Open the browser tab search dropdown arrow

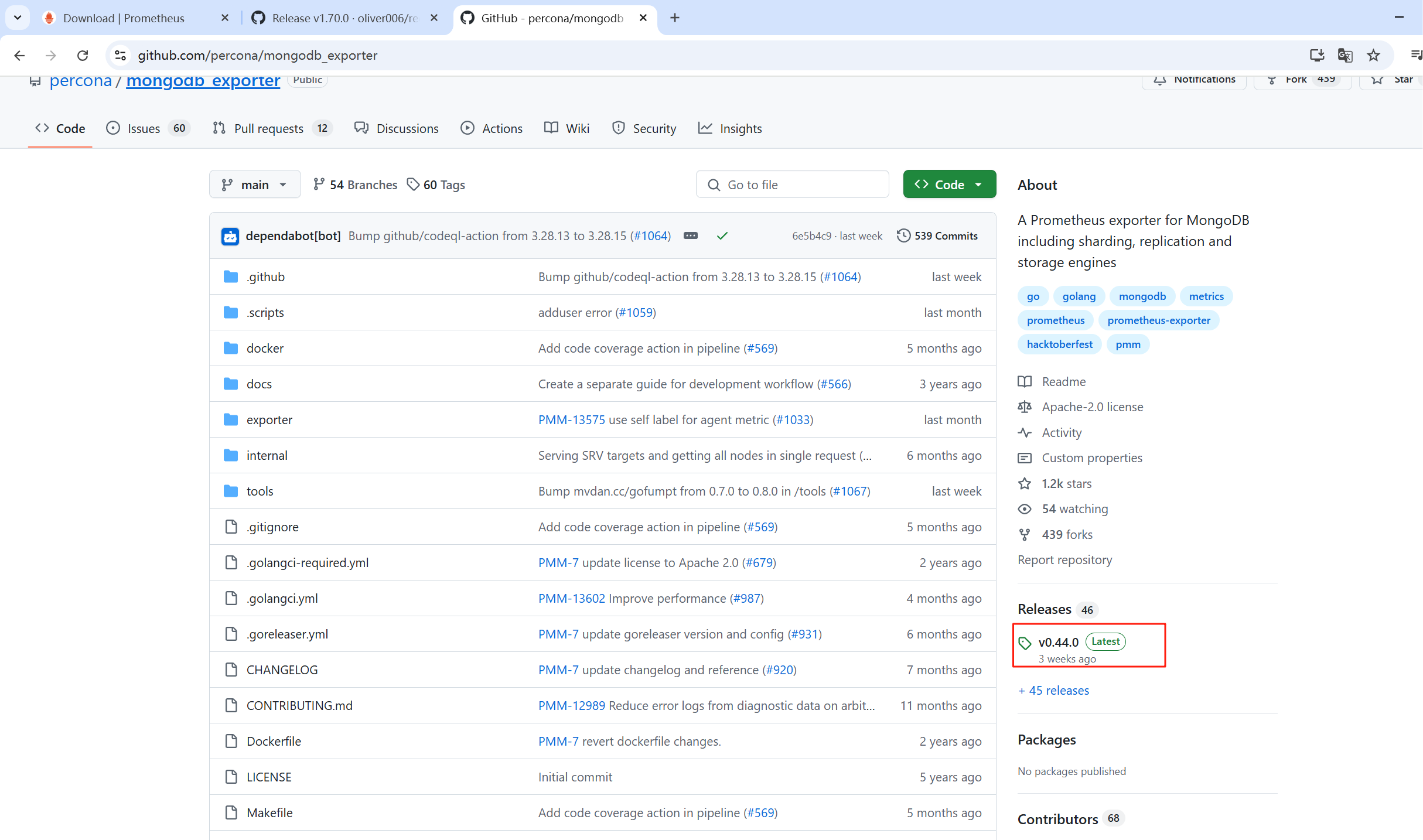coord(18,18)
